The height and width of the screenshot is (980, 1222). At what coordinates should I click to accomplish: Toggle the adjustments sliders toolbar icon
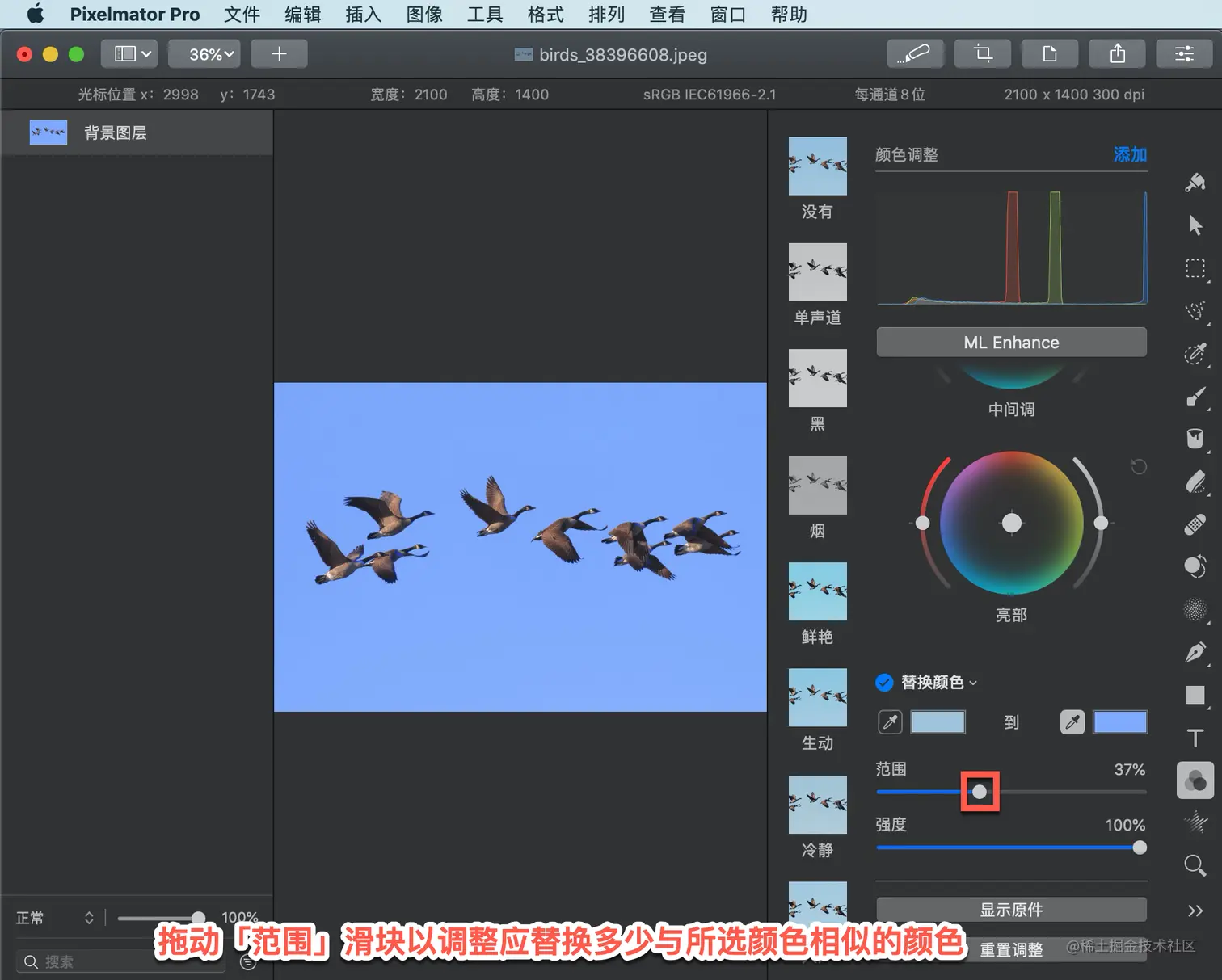tap(1185, 54)
